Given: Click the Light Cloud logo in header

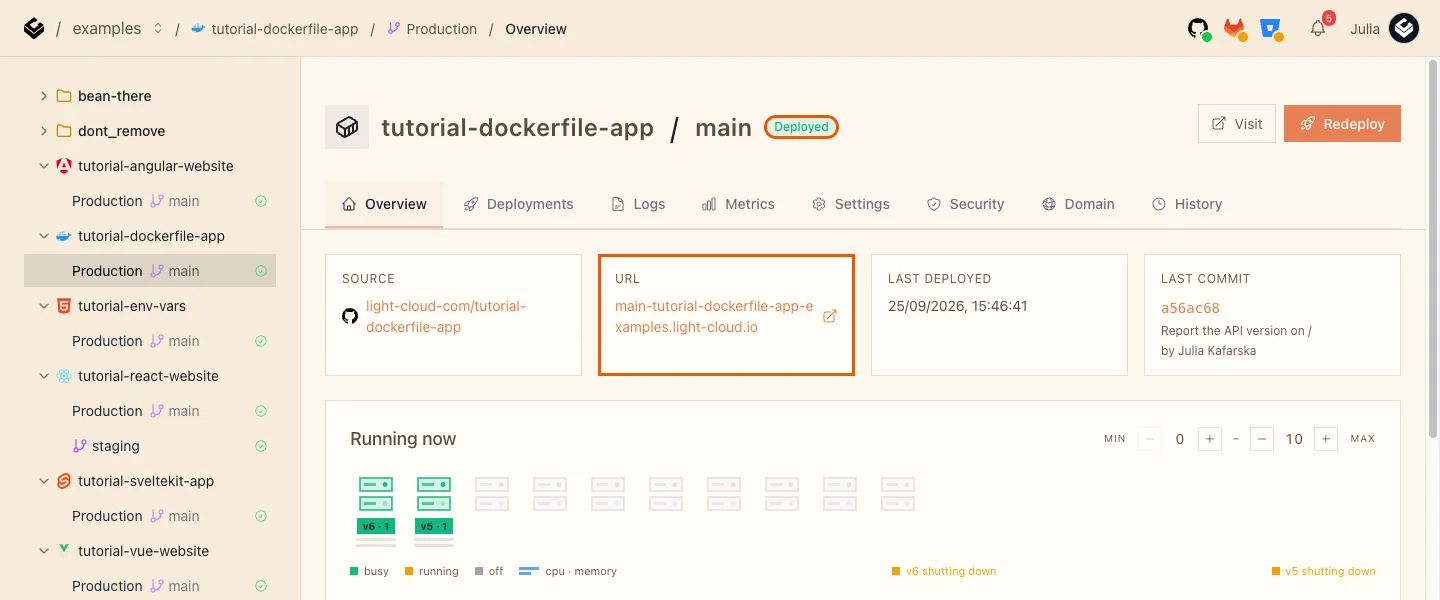Looking at the screenshot, I should [x=34, y=29].
